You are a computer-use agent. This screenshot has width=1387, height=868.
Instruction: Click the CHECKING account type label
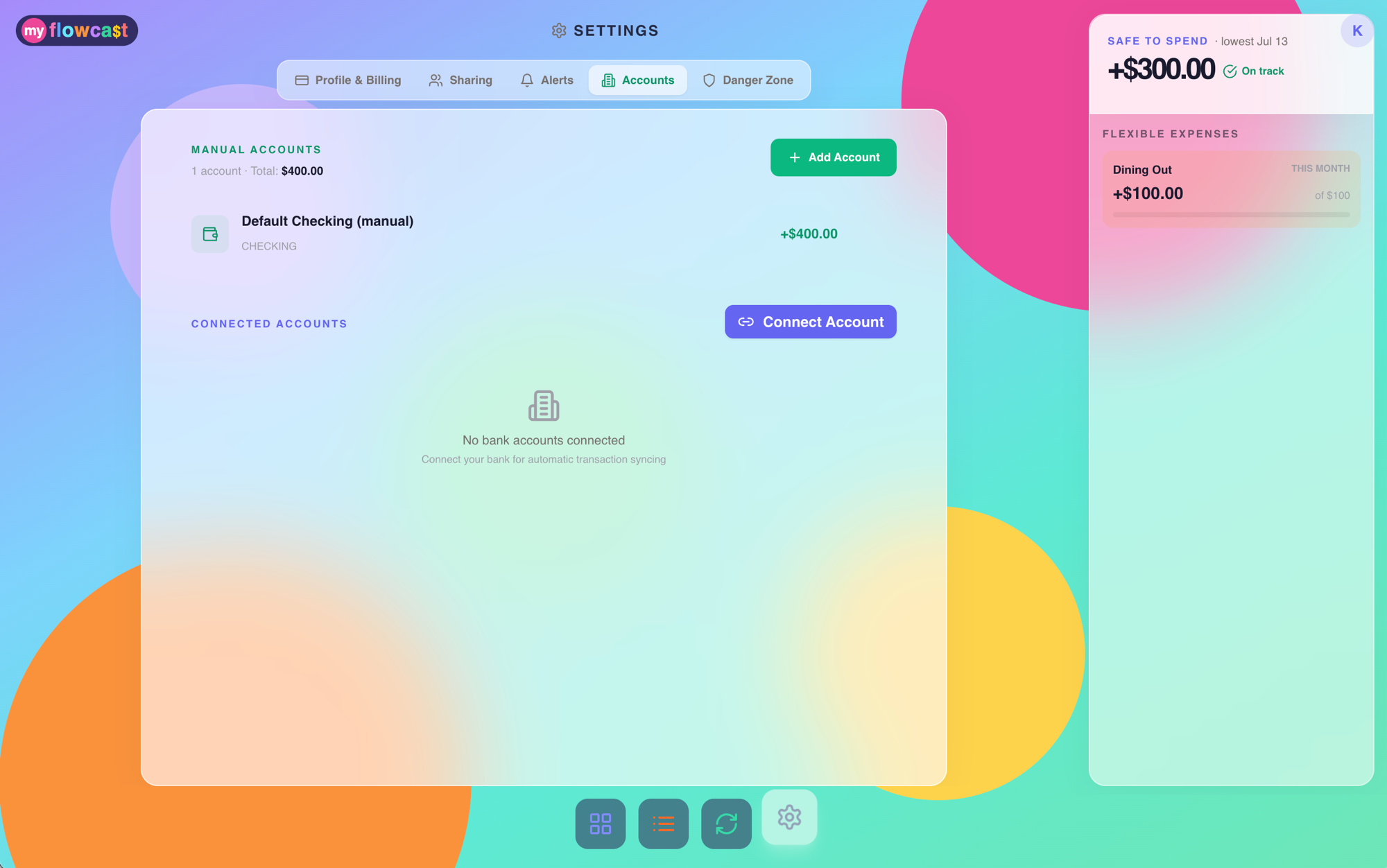coord(269,246)
